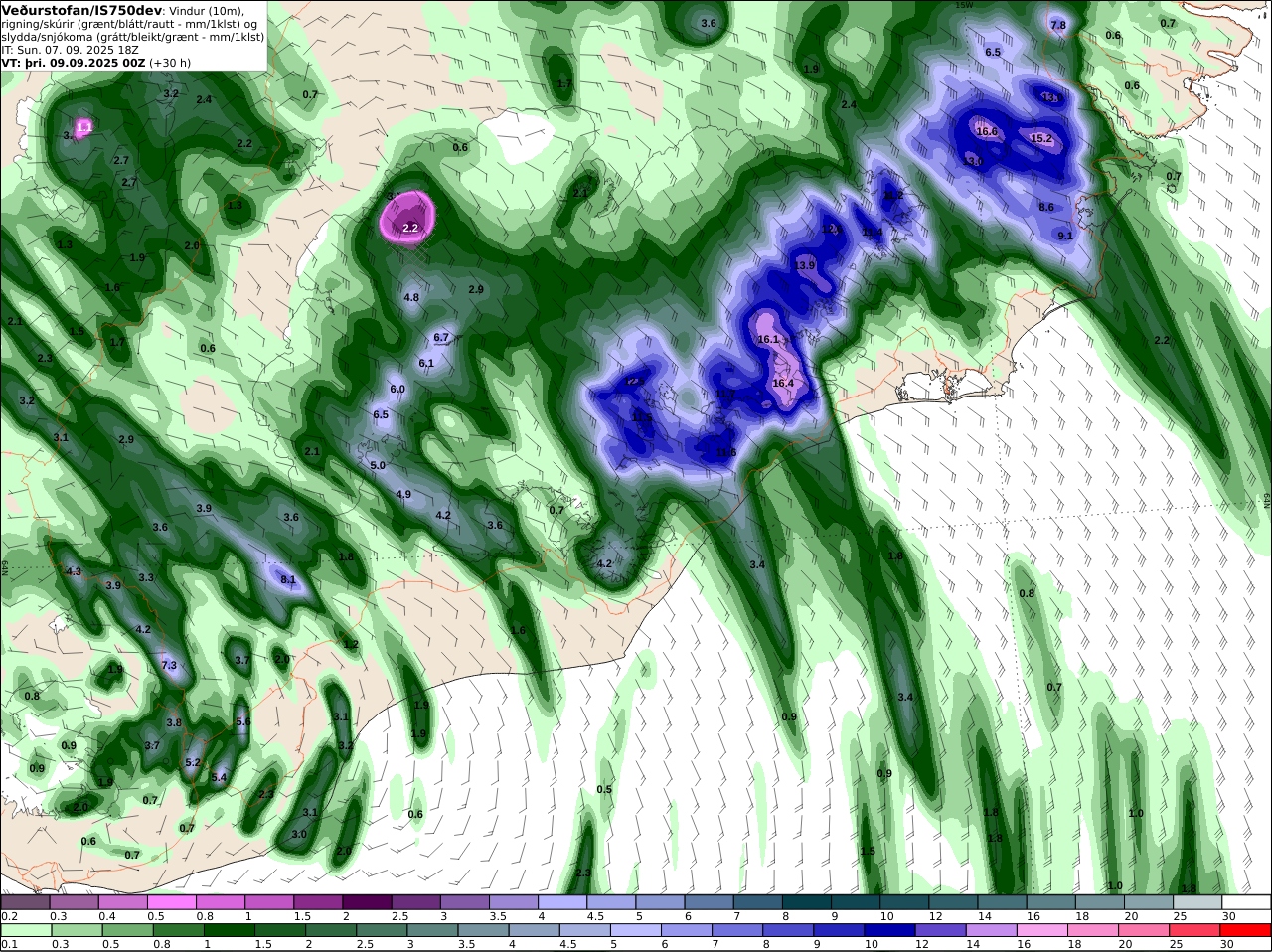Pick the darkest purple snow swatch between 2 and 2.5
1272x952 pixels.
[367, 902]
